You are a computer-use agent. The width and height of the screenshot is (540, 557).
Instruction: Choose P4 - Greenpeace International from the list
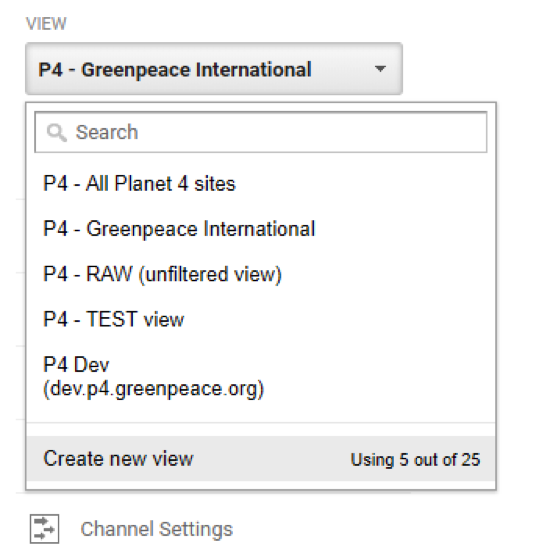(261, 229)
